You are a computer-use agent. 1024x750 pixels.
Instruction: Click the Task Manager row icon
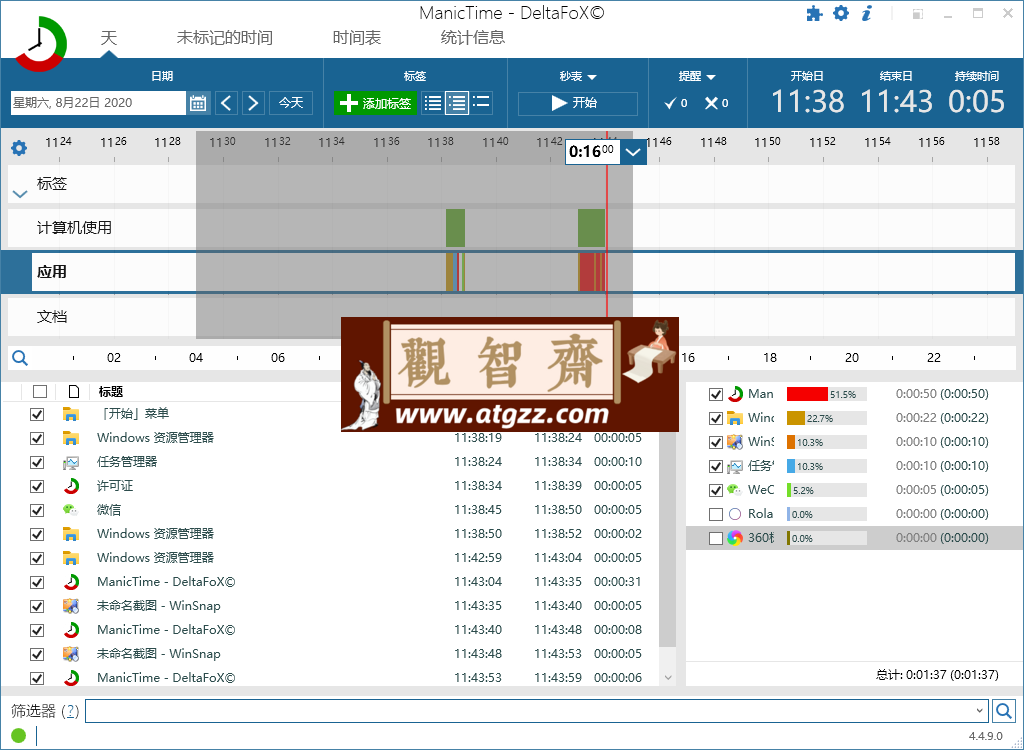pos(71,463)
